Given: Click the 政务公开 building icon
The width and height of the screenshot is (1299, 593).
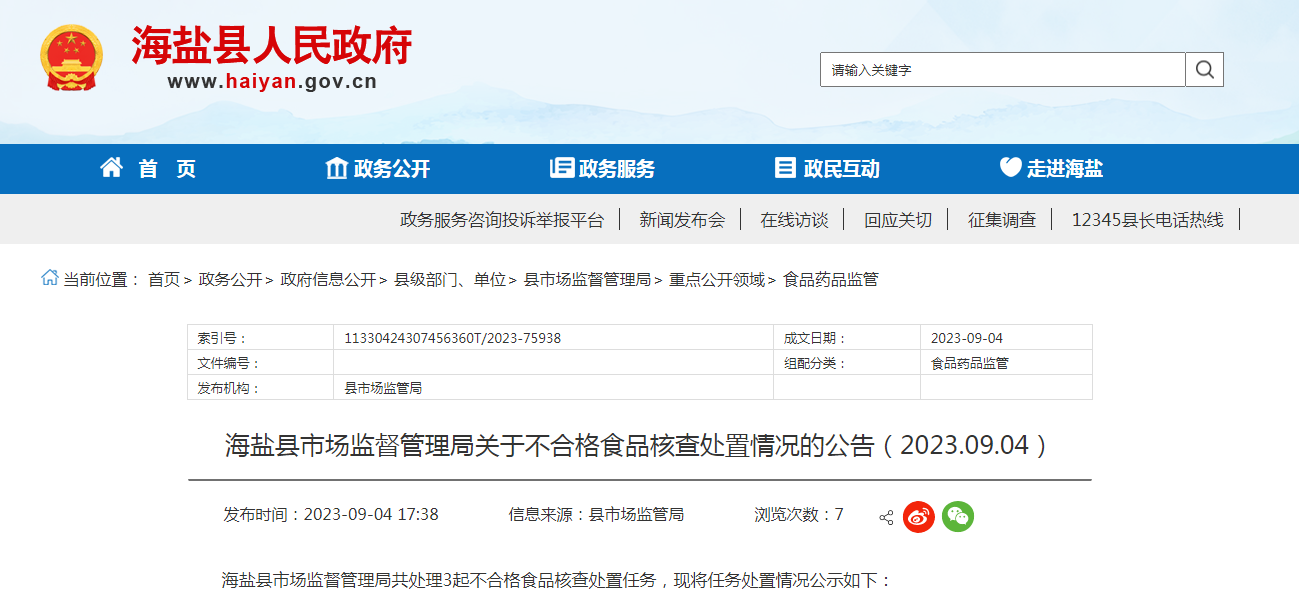Looking at the screenshot, I should point(337,168).
